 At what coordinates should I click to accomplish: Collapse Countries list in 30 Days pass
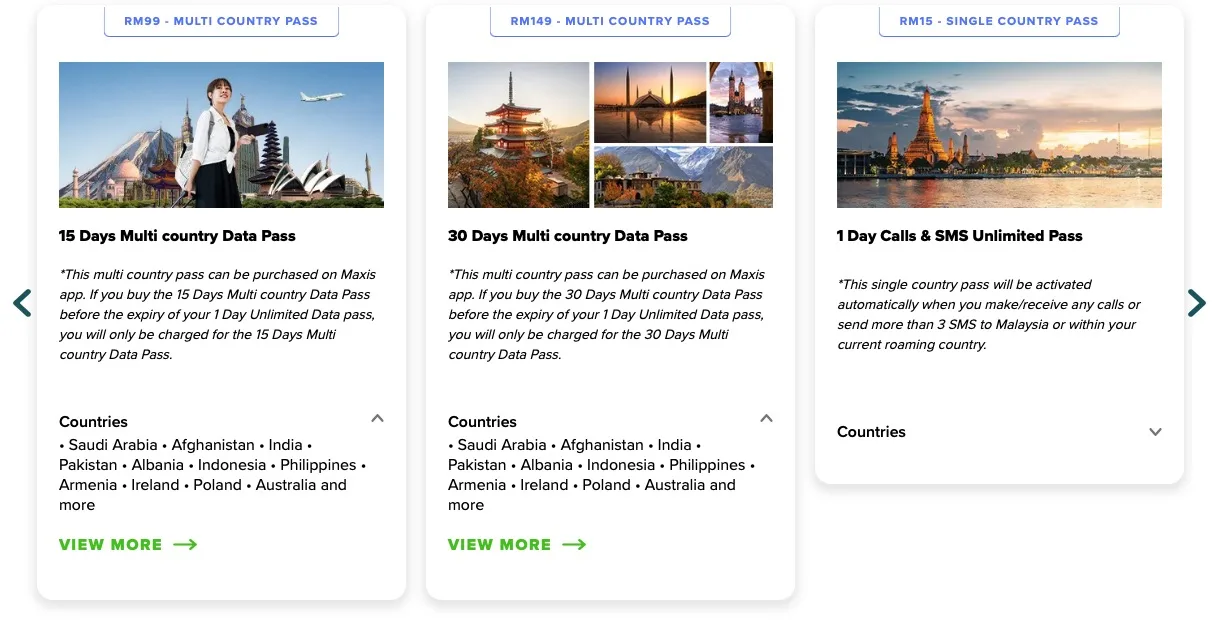pos(766,419)
